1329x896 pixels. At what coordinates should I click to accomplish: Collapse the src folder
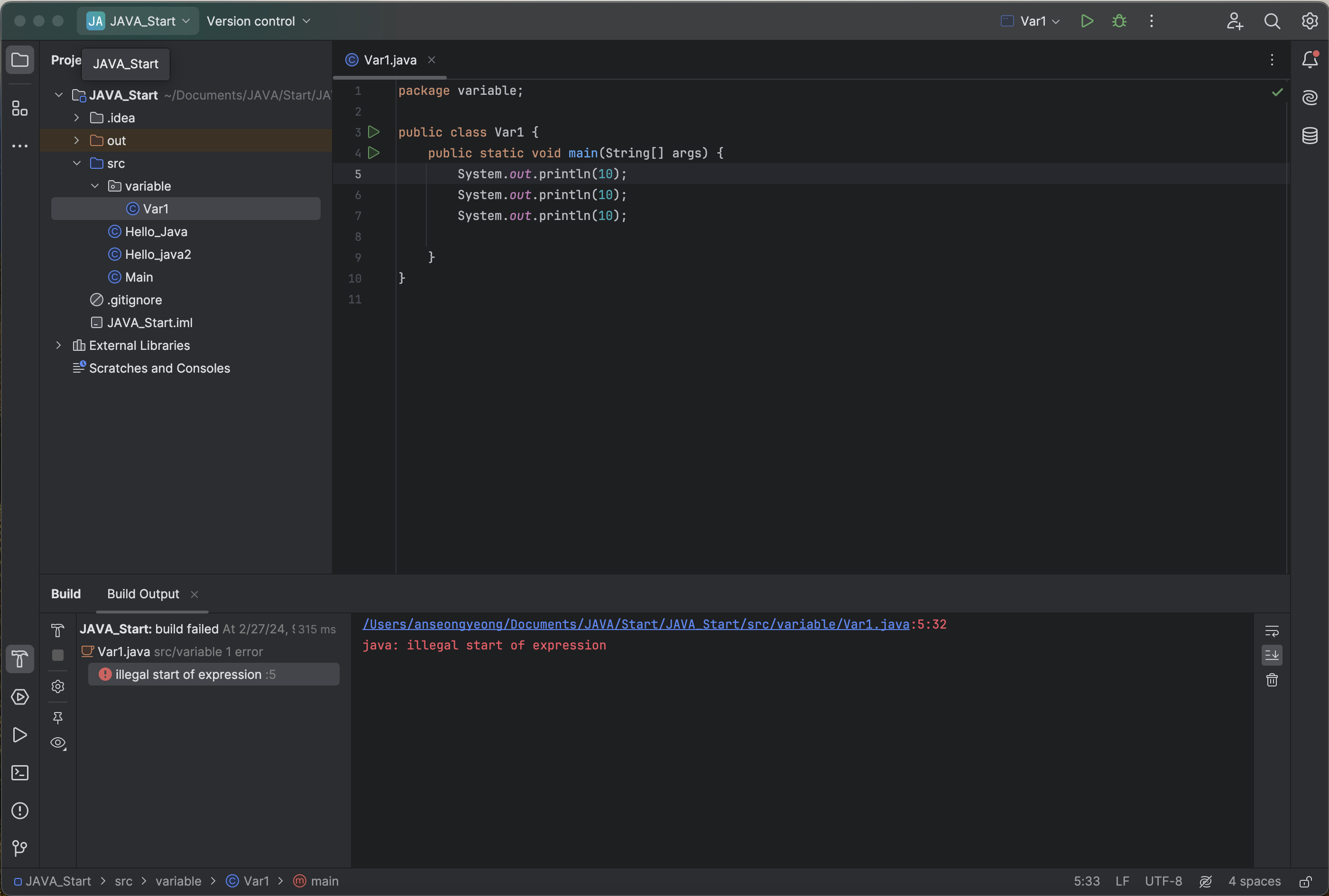pyautogui.click(x=76, y=164)
